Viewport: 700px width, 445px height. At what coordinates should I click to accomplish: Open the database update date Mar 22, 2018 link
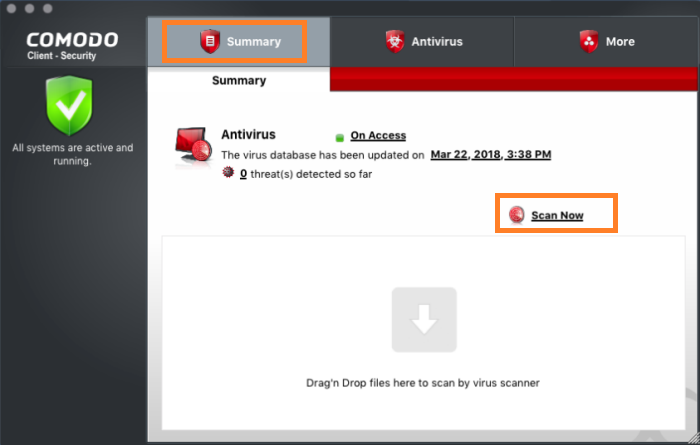pyautogui.click(x=491, y=154)
